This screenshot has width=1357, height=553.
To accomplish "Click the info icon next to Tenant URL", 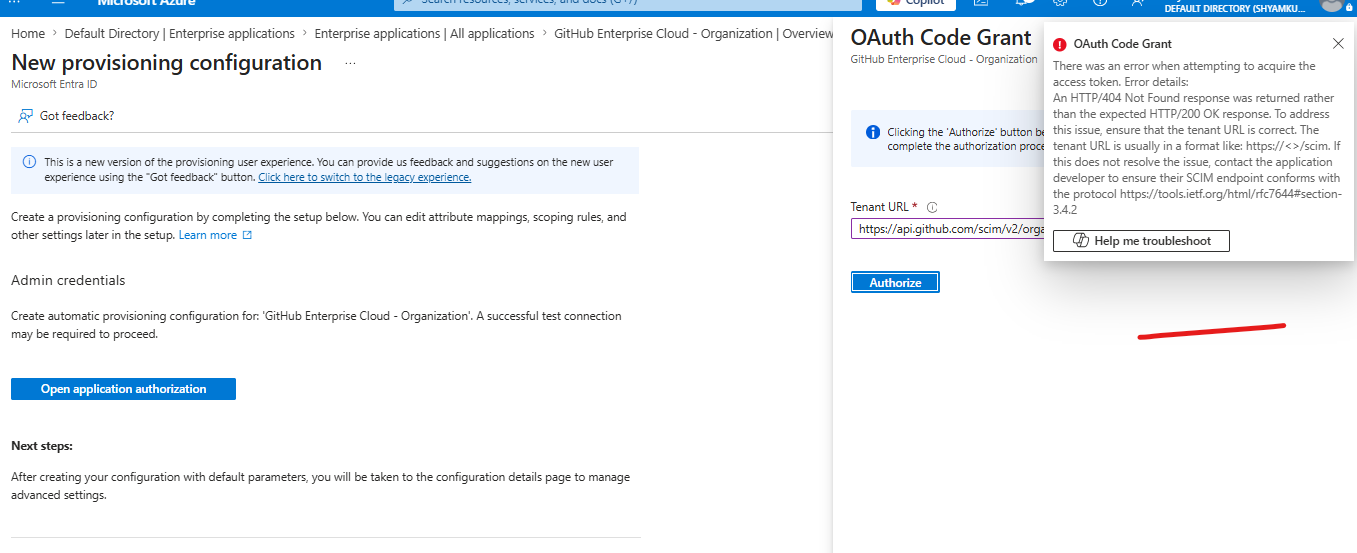I will [x=932, y=208].
